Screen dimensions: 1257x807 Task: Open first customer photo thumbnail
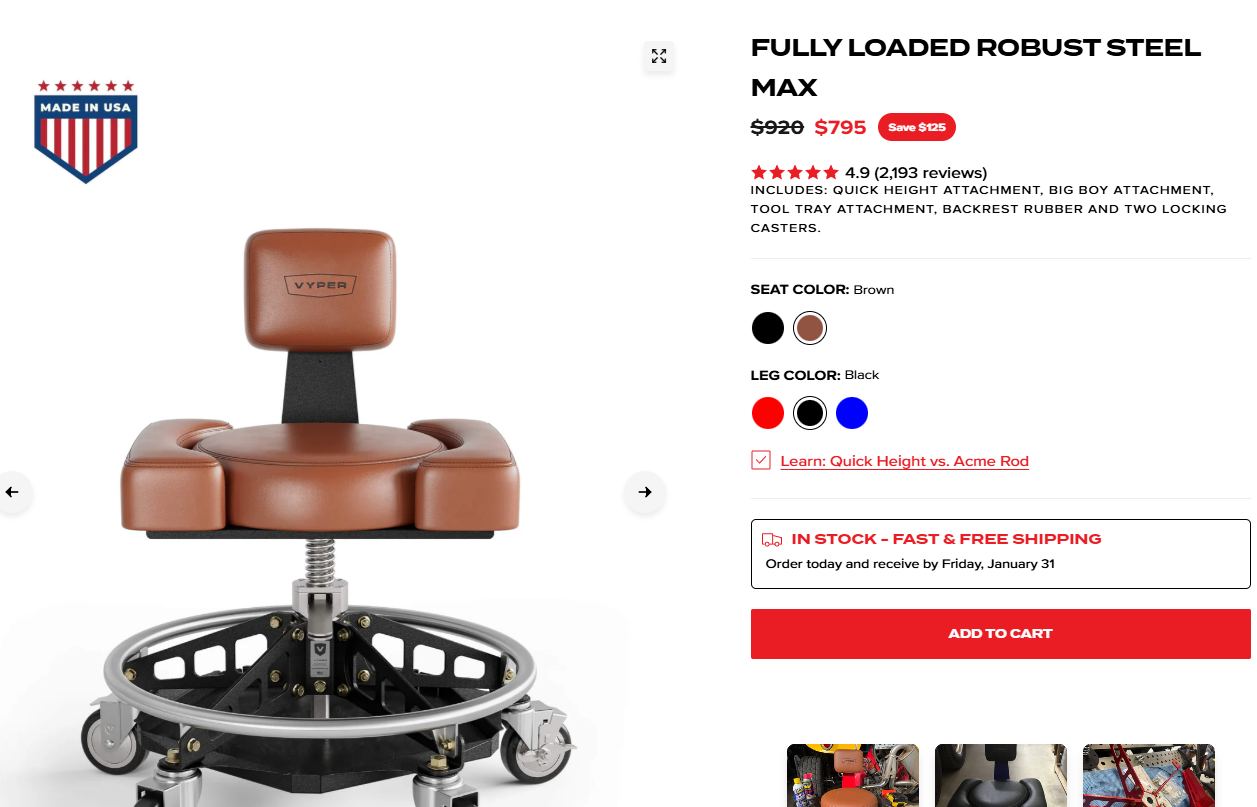point(853,775)
